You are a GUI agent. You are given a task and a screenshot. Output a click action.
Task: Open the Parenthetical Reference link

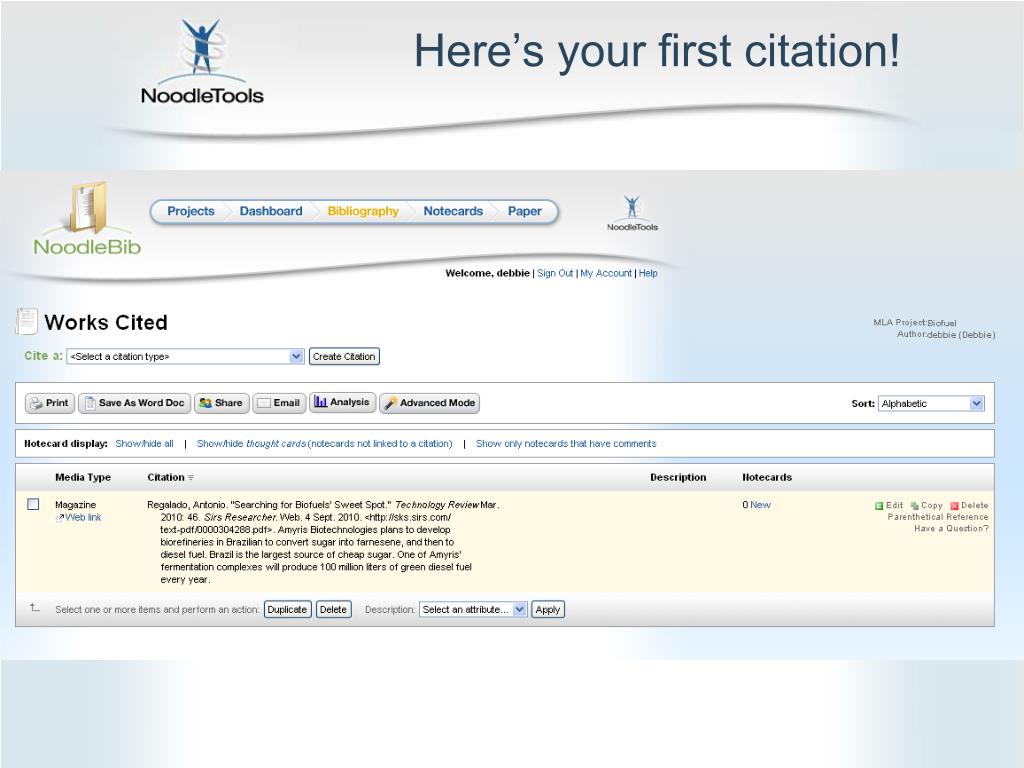click(938, 517)
